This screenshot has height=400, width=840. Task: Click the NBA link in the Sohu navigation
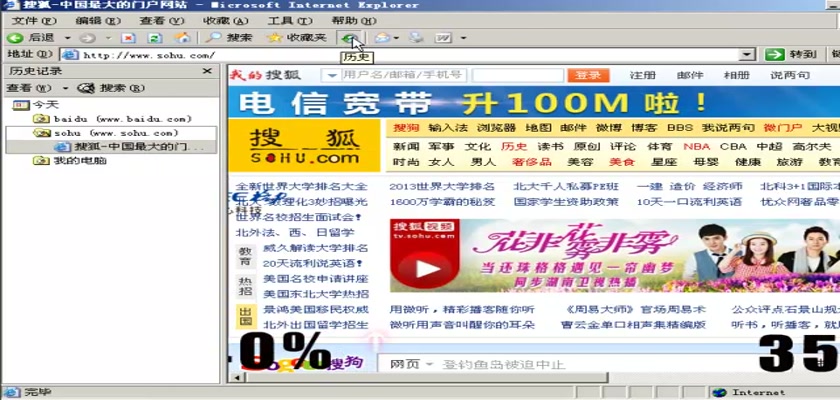[x=696, y=146]
